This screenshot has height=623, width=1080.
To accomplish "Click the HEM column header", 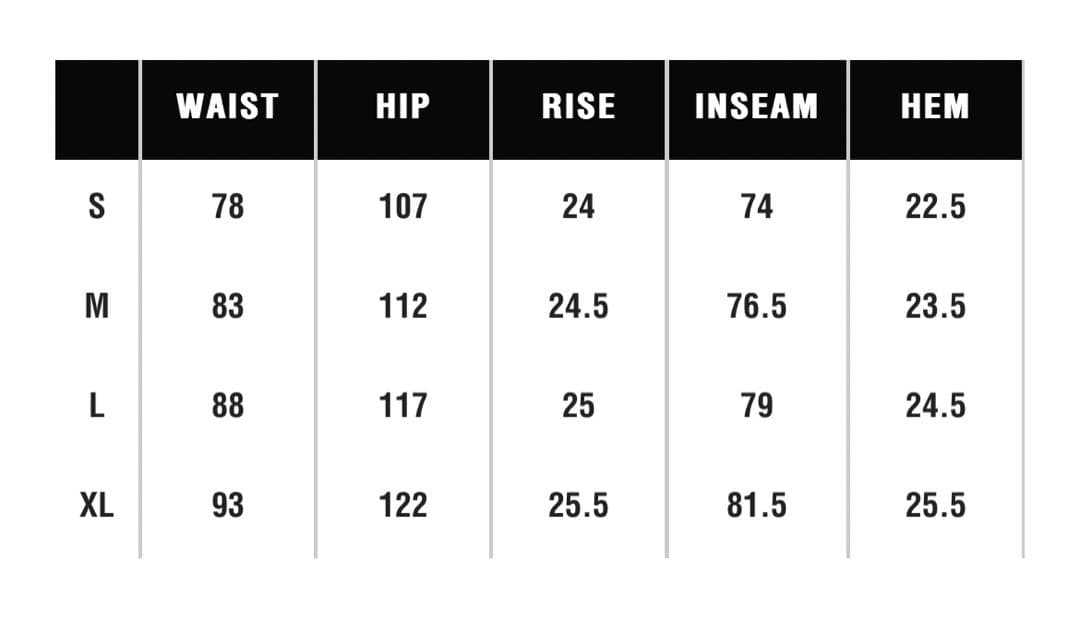I will pyautogui.click(x=935, y=107).
